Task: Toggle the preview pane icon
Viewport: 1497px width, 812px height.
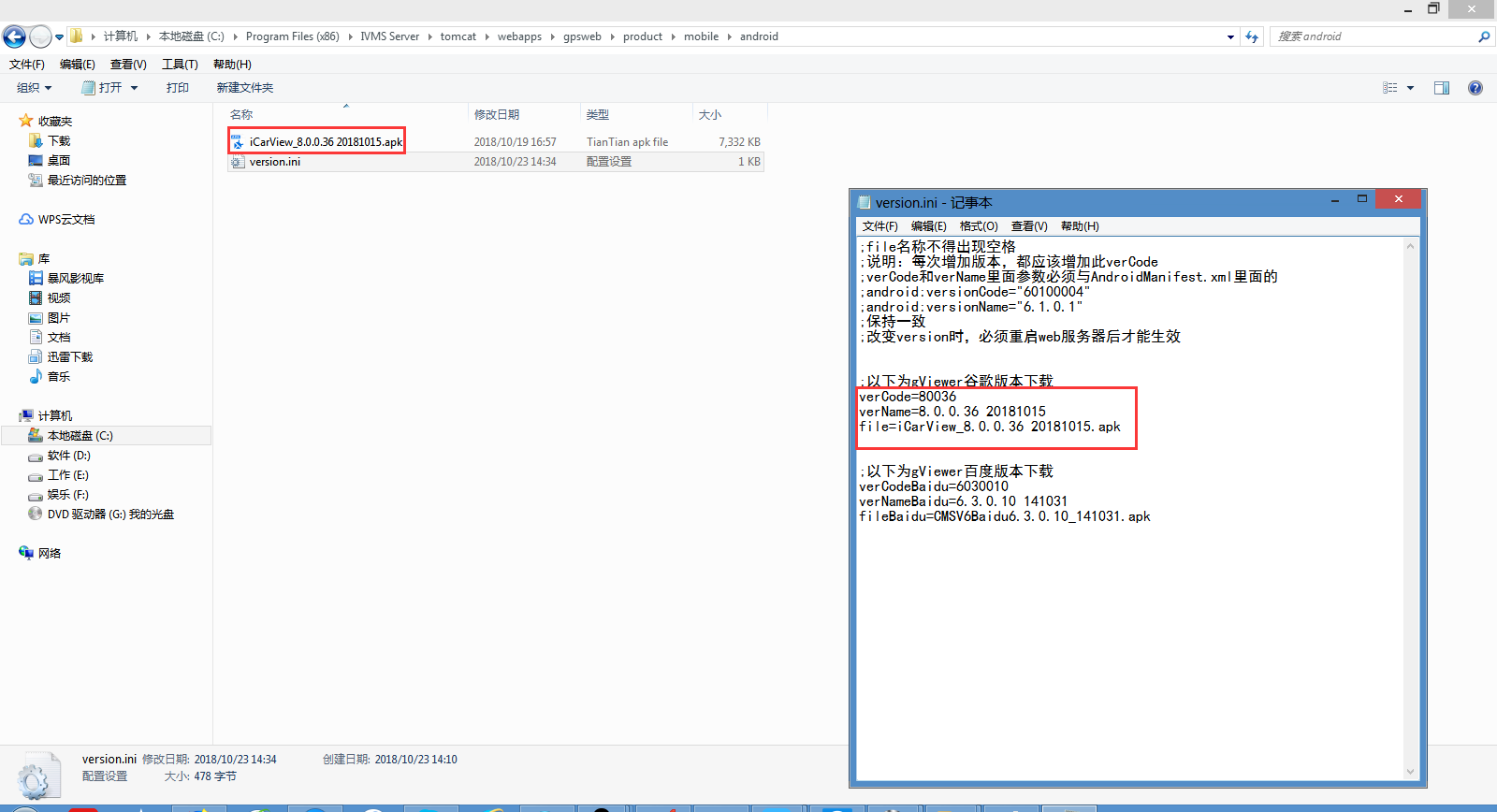Action: pyautogui.click(x=1442, y=88)
